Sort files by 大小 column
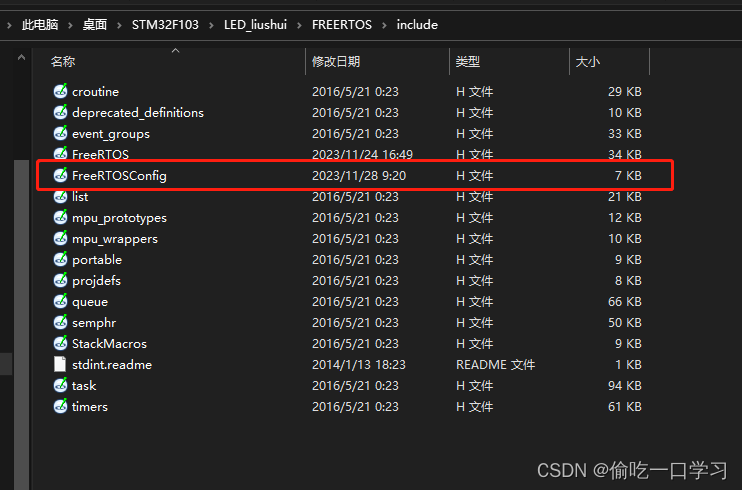The image size is (742, 490). pyautogui.click(x=588, y=62)
